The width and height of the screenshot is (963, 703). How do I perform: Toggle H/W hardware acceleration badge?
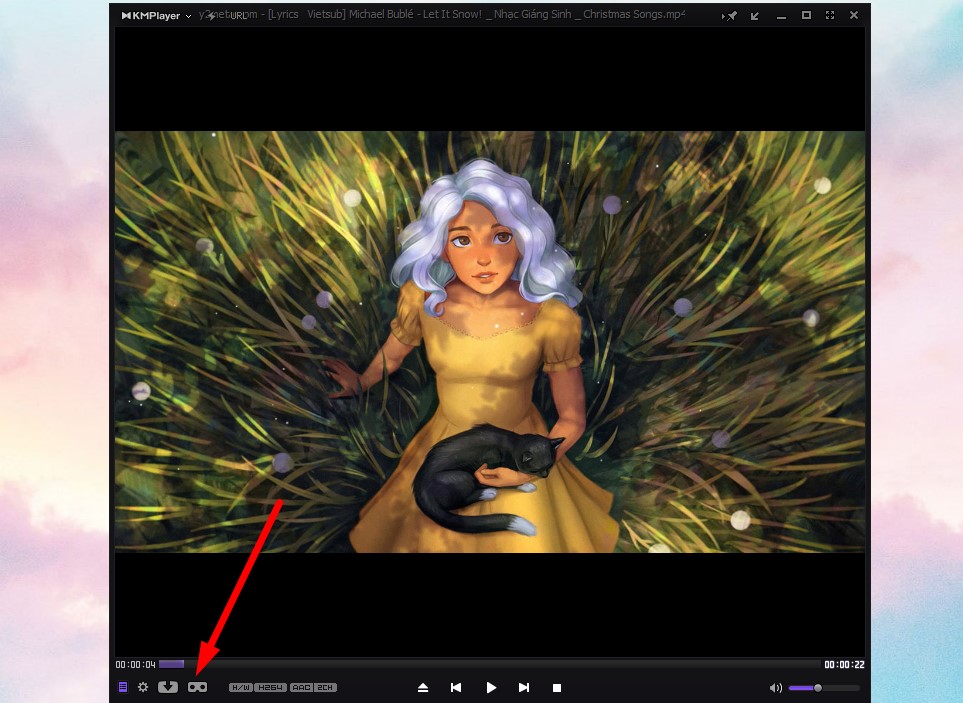240,688
